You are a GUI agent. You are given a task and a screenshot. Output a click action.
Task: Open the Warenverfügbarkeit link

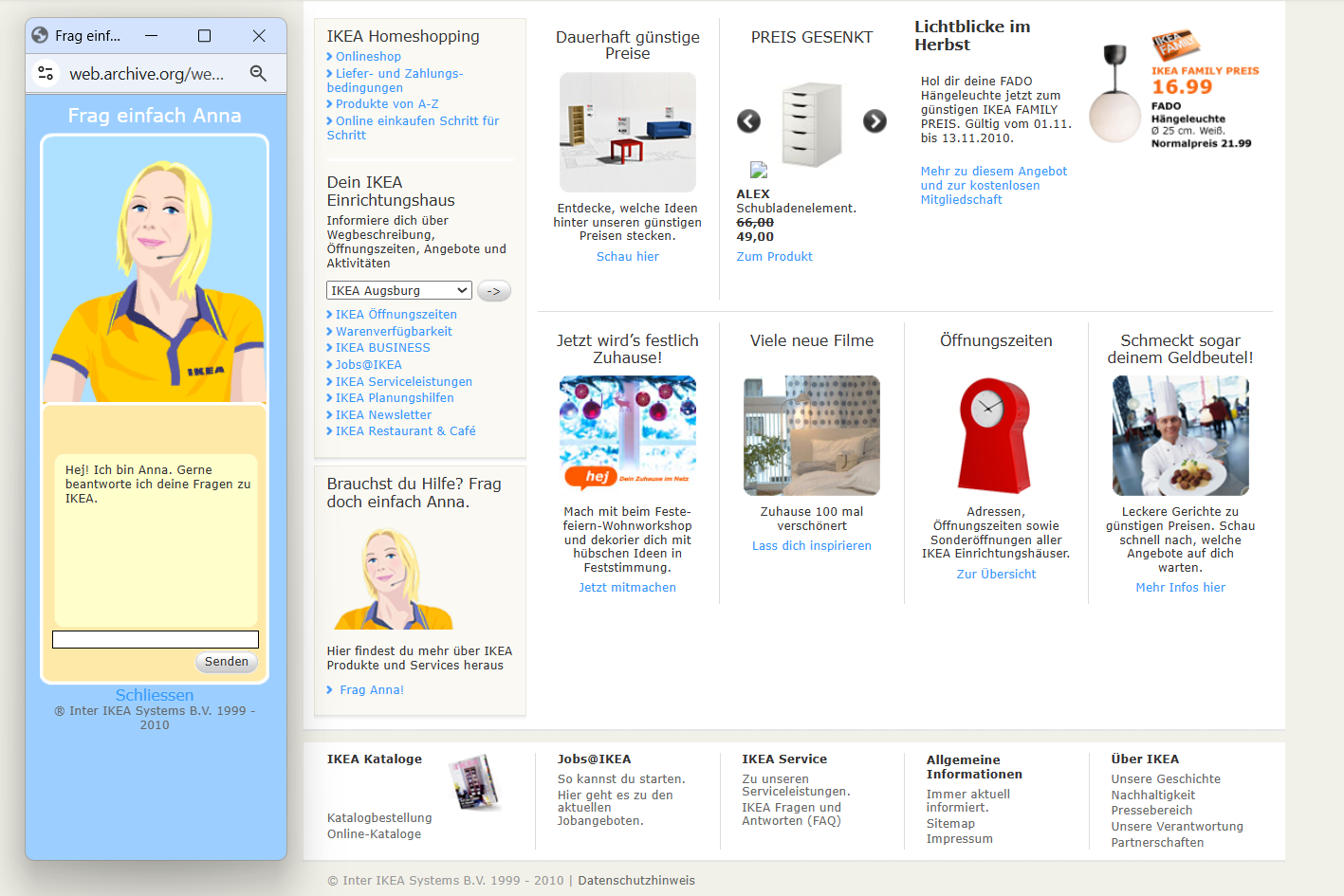(x=394, y=332)
